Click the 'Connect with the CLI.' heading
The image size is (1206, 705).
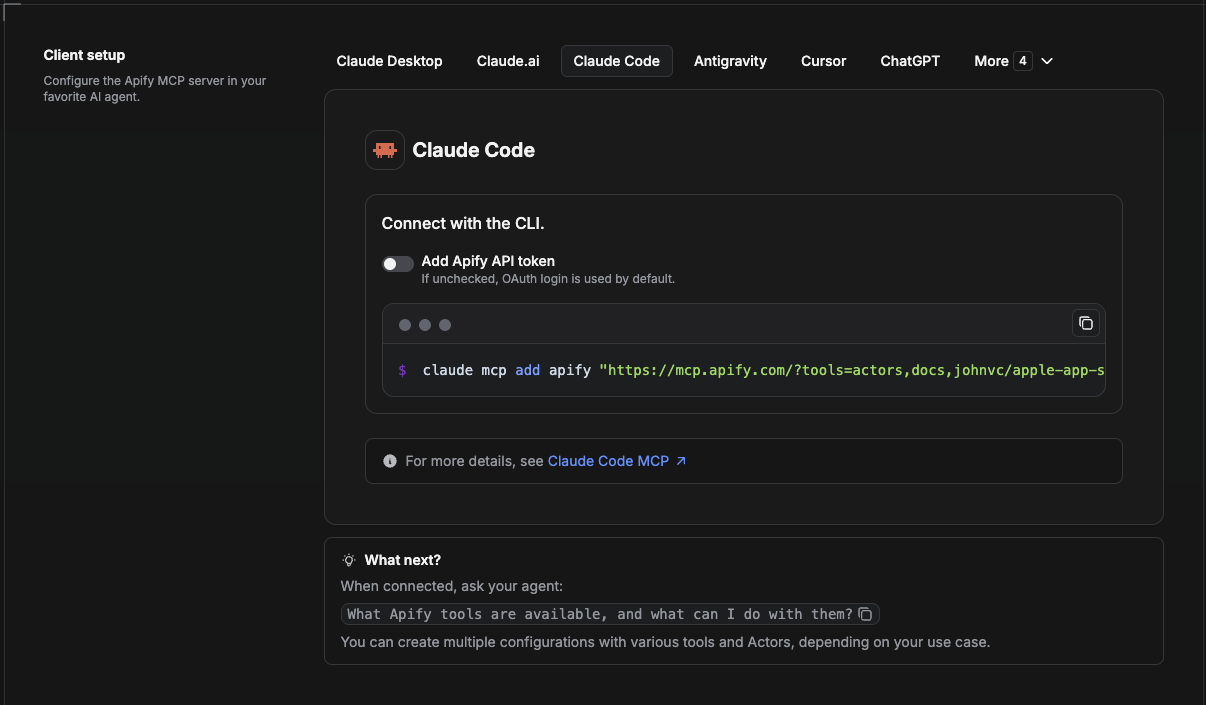coord(463,223)
